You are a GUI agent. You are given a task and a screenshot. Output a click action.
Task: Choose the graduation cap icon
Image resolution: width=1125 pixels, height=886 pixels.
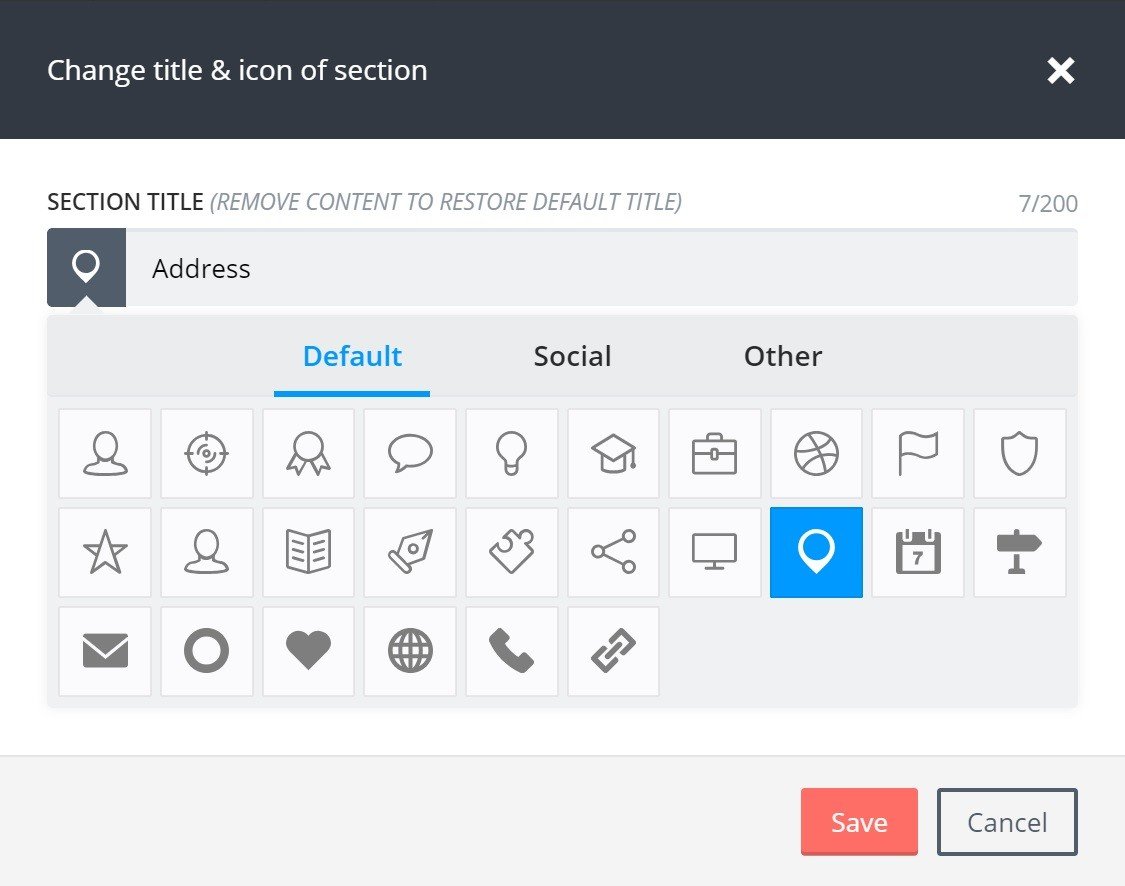pyautogui.click(x=613, y=453)
